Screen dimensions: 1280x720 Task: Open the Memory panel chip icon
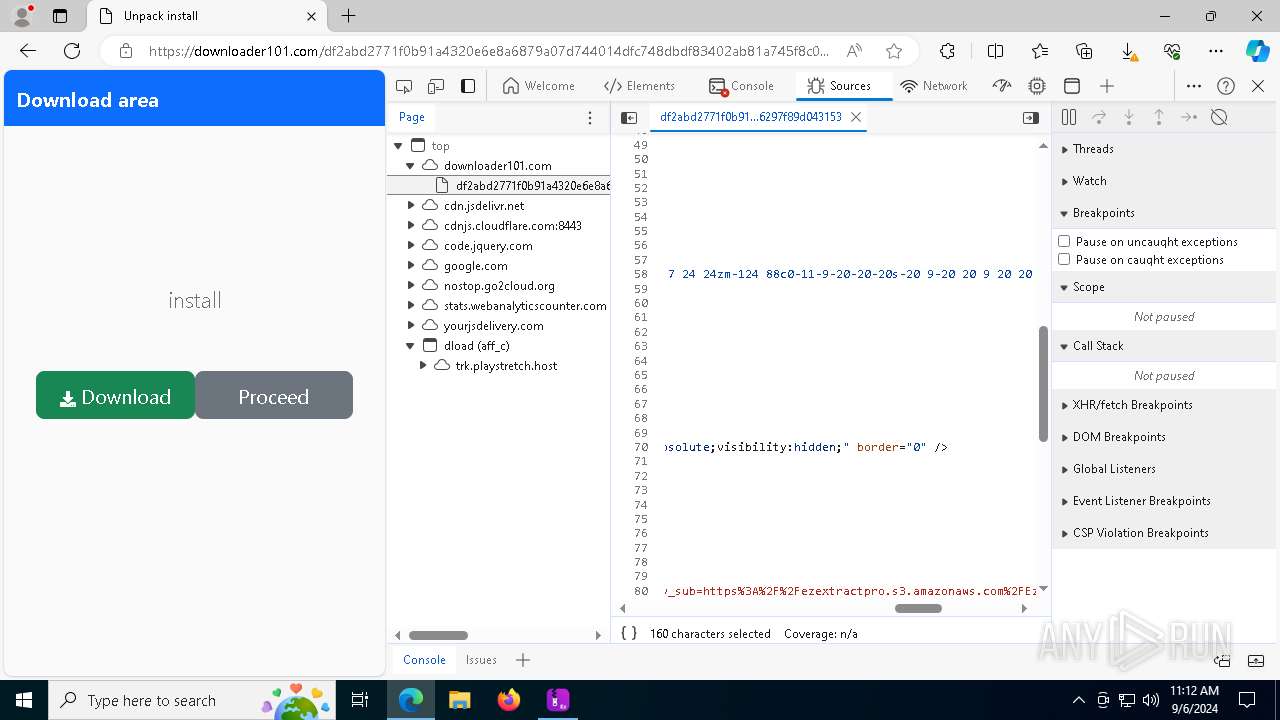pos(1037,86)
